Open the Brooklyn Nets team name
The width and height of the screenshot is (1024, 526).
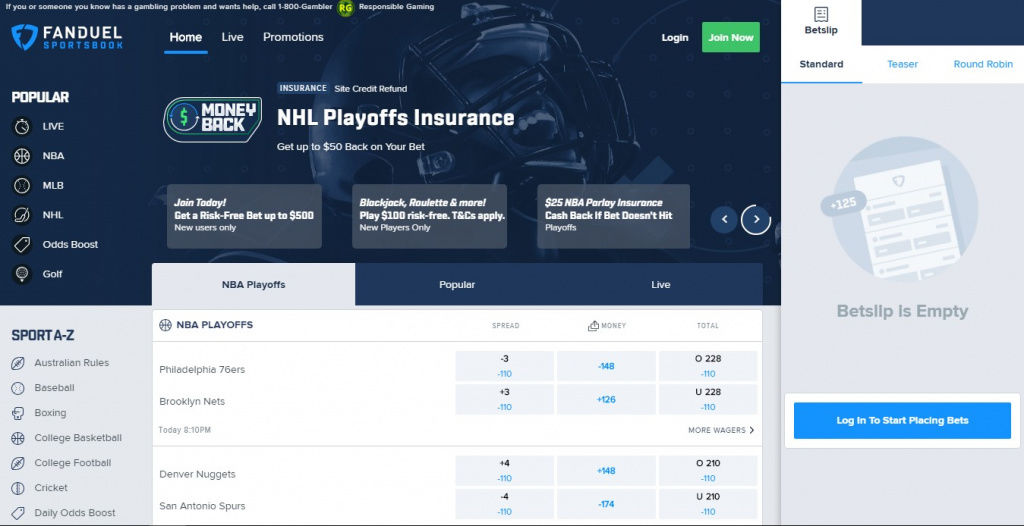(192, 401)
